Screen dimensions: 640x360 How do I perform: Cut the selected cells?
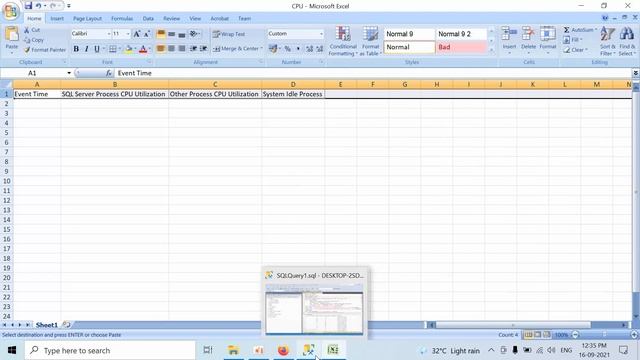click(32, 30)
